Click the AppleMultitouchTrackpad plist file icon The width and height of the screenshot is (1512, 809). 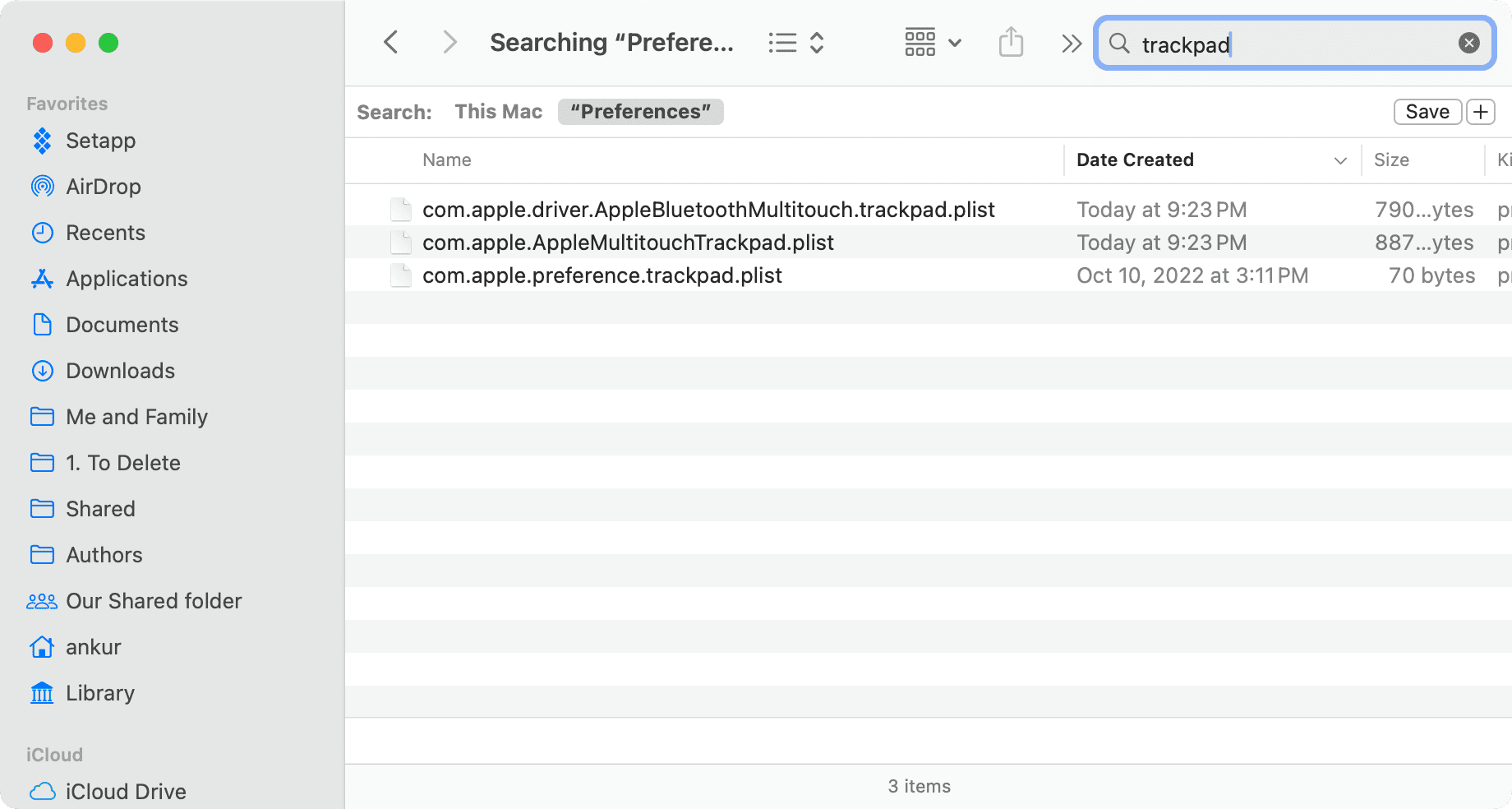click(401, 243)
